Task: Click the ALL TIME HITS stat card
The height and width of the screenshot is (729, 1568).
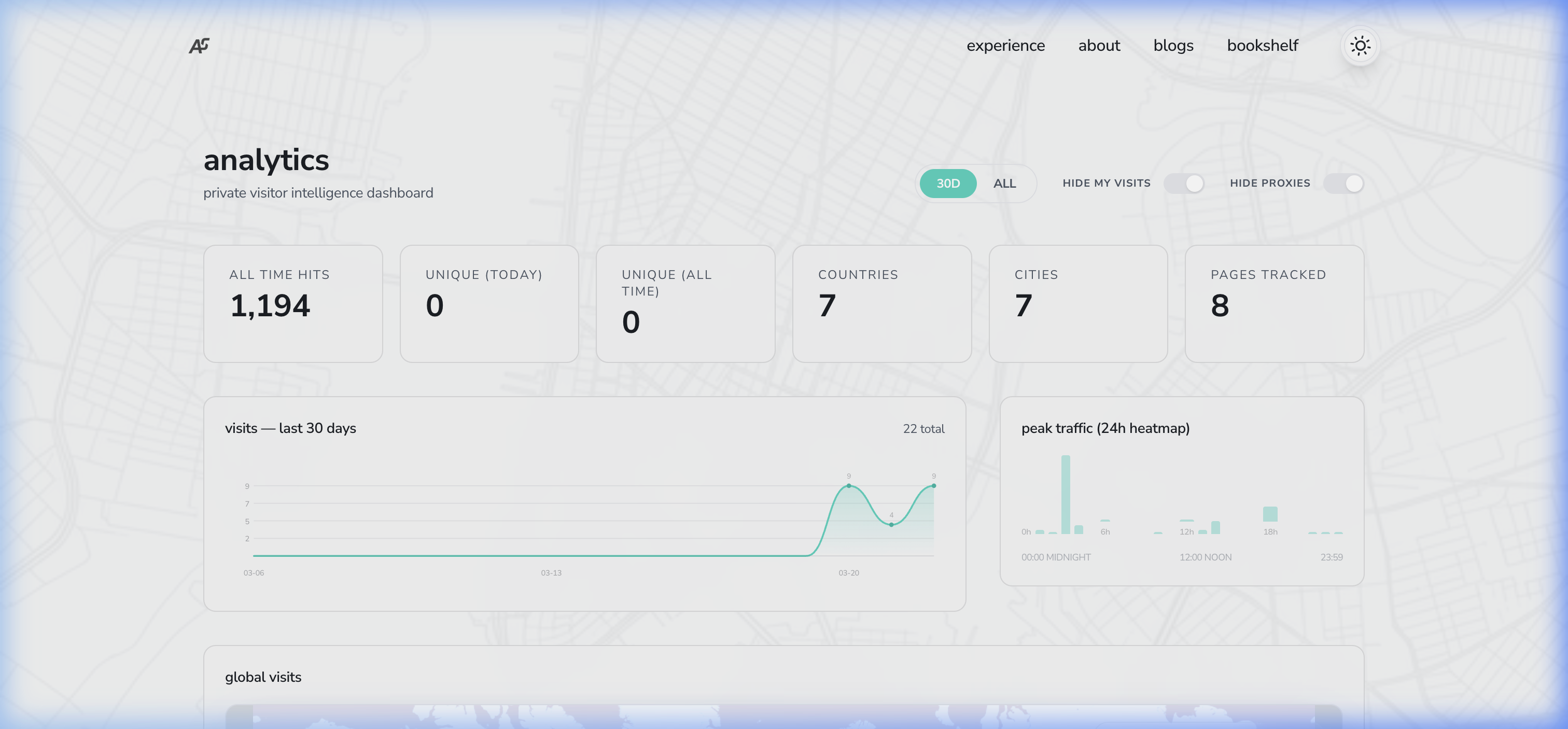Action: coord(293,302)
